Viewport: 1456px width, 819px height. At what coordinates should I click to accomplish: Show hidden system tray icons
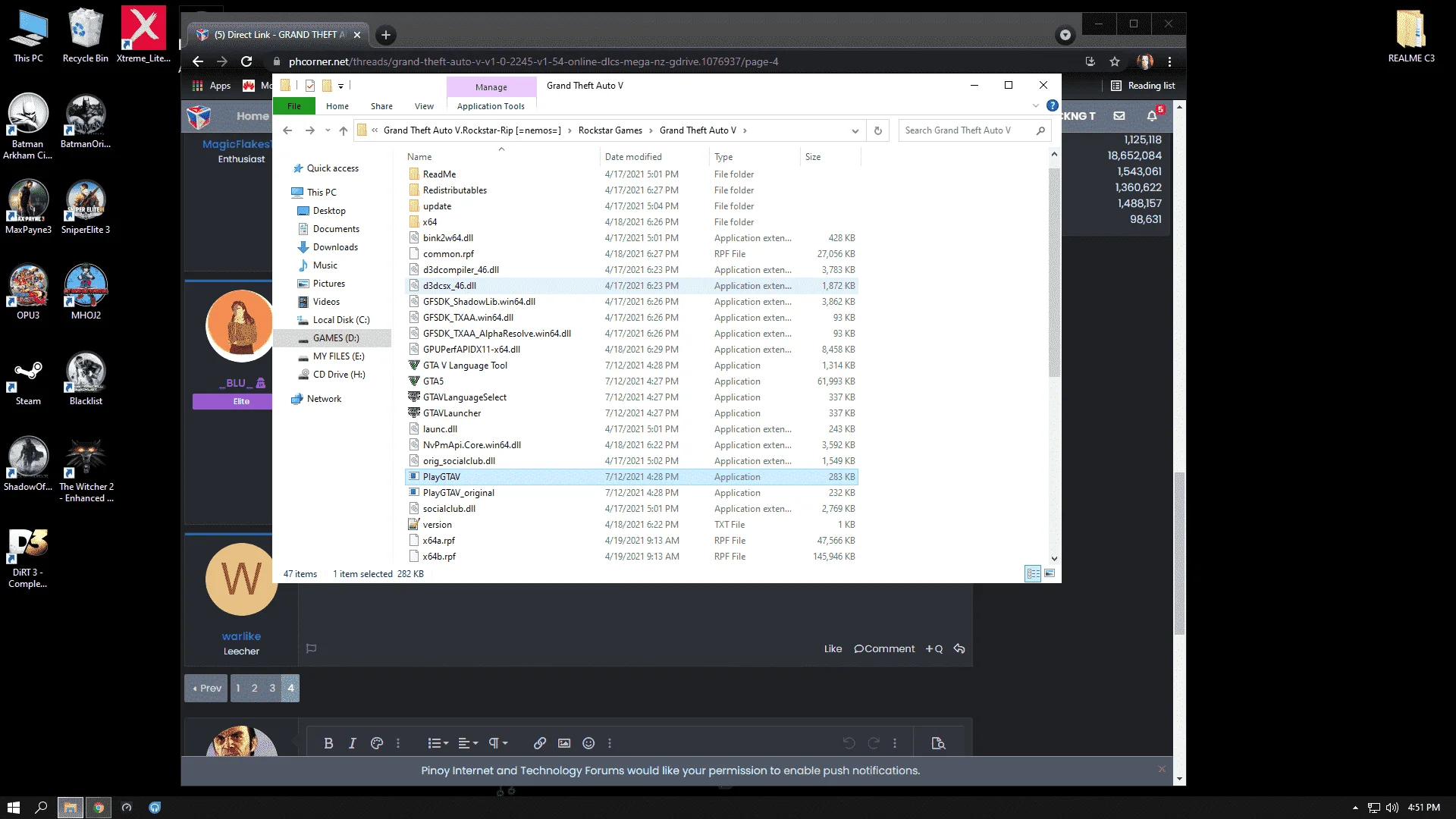(x=1355, y=808)
